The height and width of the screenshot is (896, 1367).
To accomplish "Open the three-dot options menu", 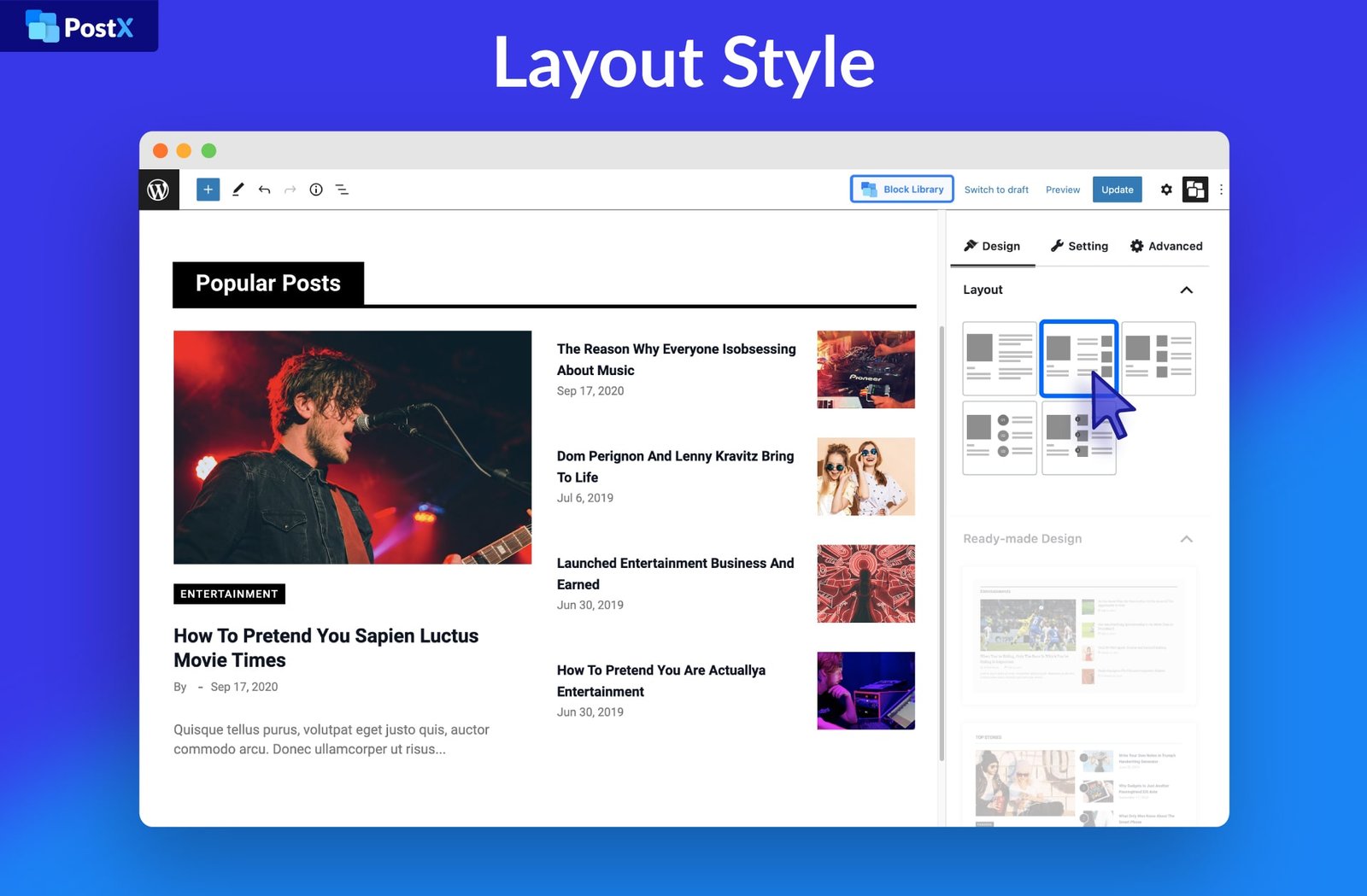I will coord(1221,189).
